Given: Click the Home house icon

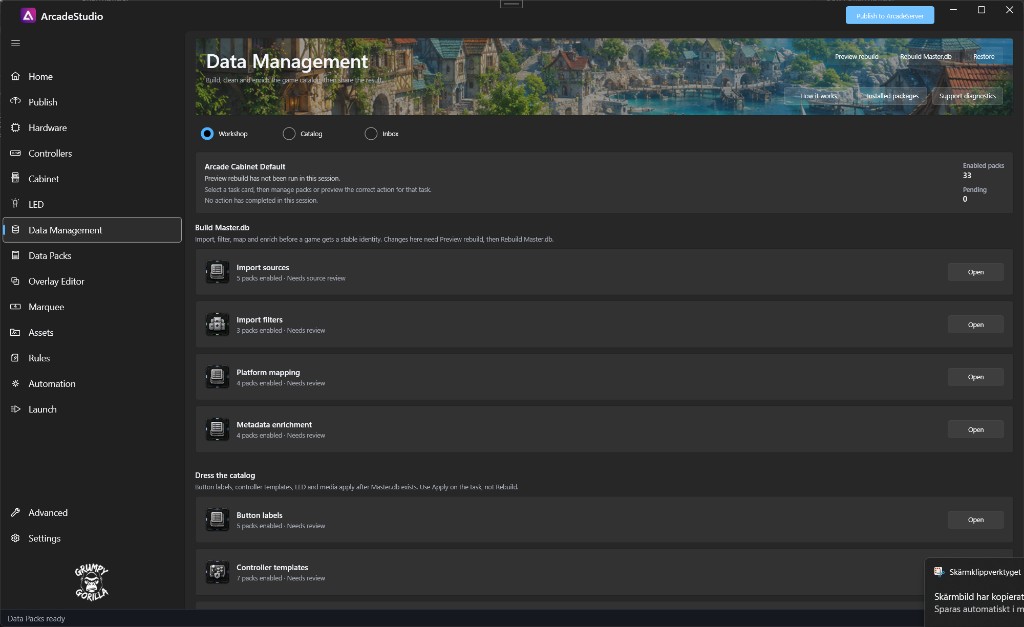Looking at the screenshot, I should click(x=16, y=76).
